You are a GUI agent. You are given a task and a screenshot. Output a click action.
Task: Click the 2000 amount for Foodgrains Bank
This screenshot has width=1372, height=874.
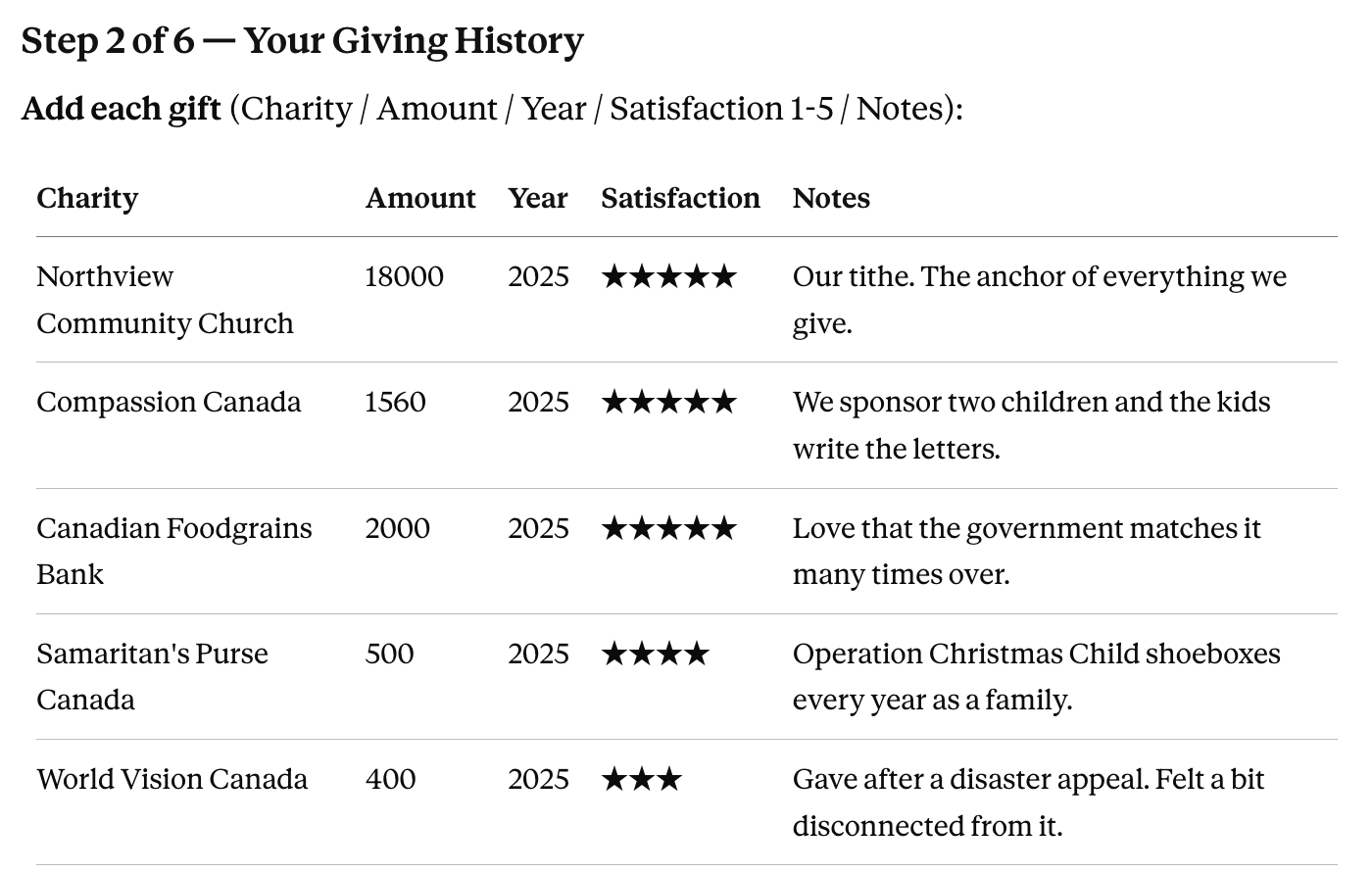[x=397, y=529]
